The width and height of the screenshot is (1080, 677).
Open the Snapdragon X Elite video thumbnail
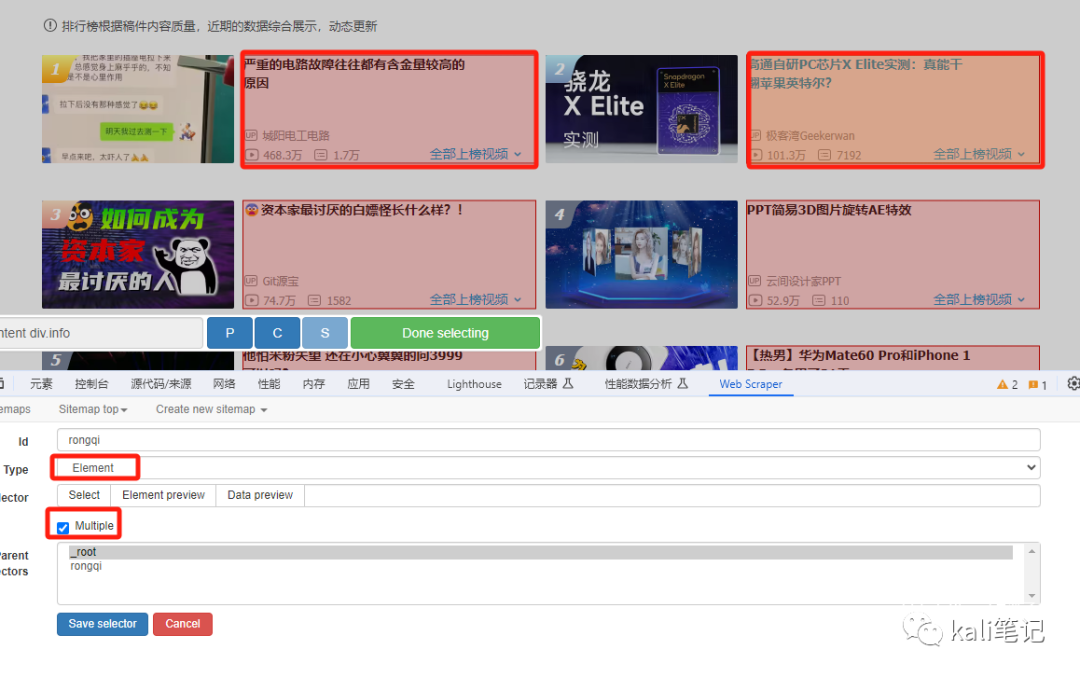pos(641,109)
